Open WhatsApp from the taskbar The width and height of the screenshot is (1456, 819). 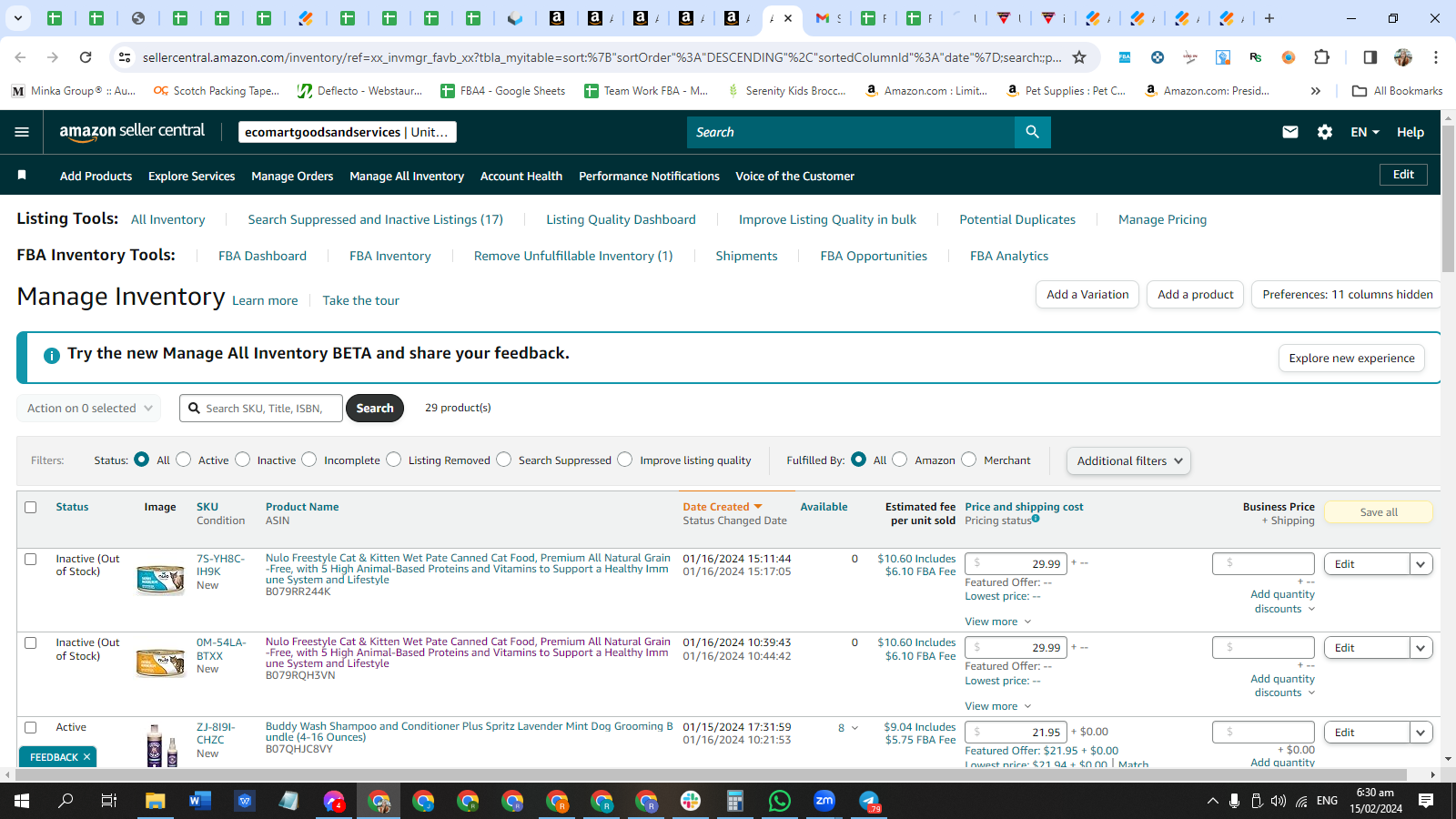(x=780, y=801)
